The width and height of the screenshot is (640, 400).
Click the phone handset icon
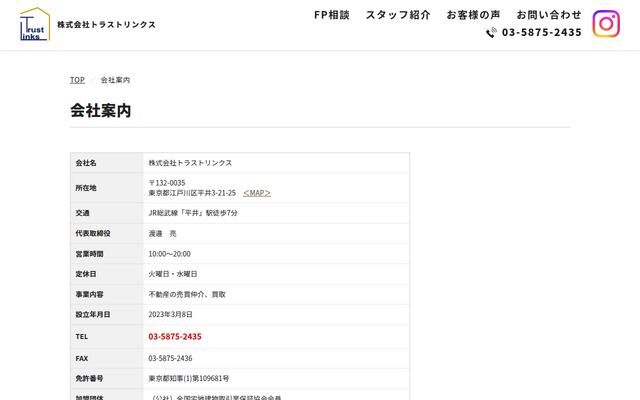(491, 32)
